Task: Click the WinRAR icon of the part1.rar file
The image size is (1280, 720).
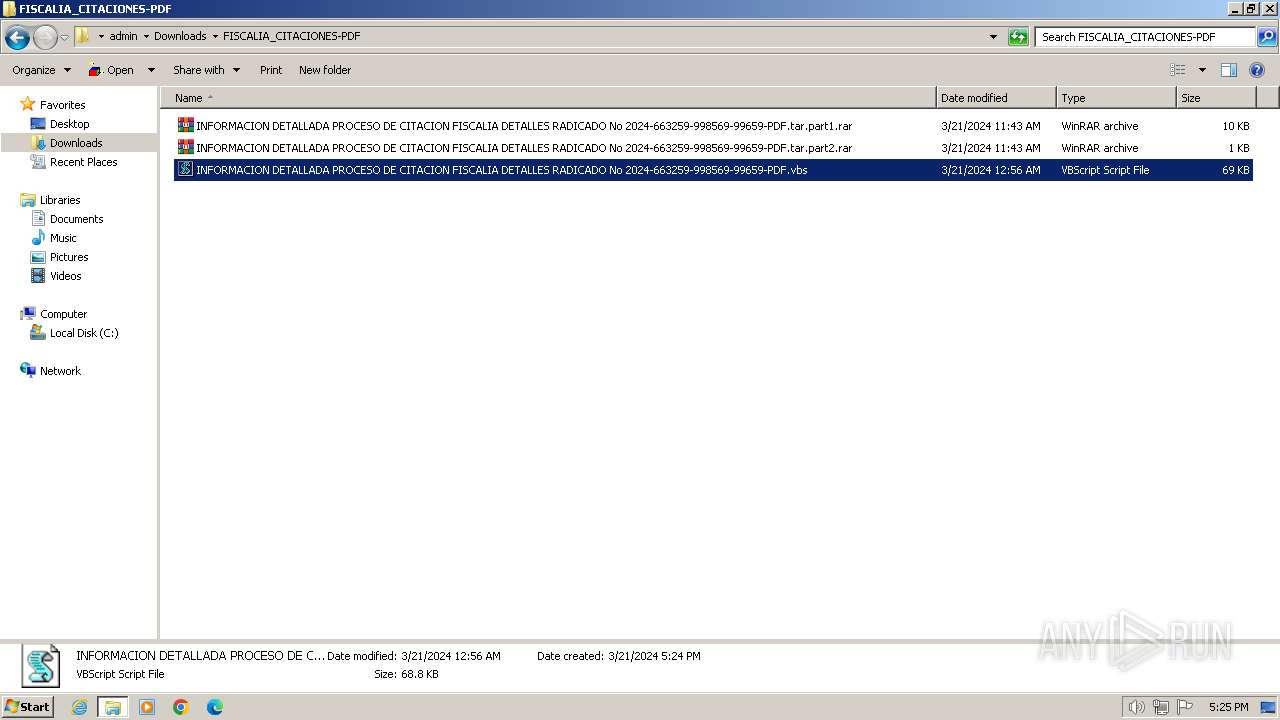Action: pyautogui.click(x=185, y=126)
